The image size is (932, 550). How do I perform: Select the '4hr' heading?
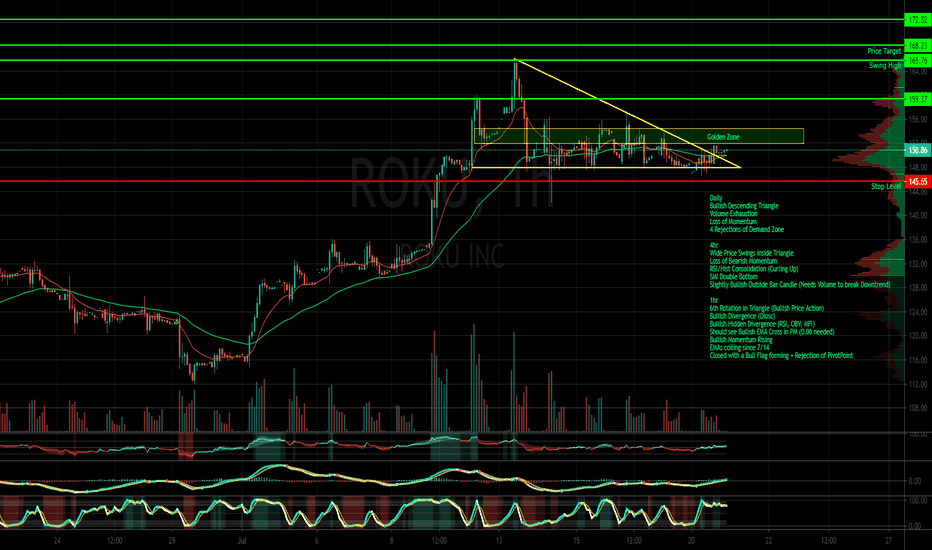pyautogui.click(x=714, y=245)
